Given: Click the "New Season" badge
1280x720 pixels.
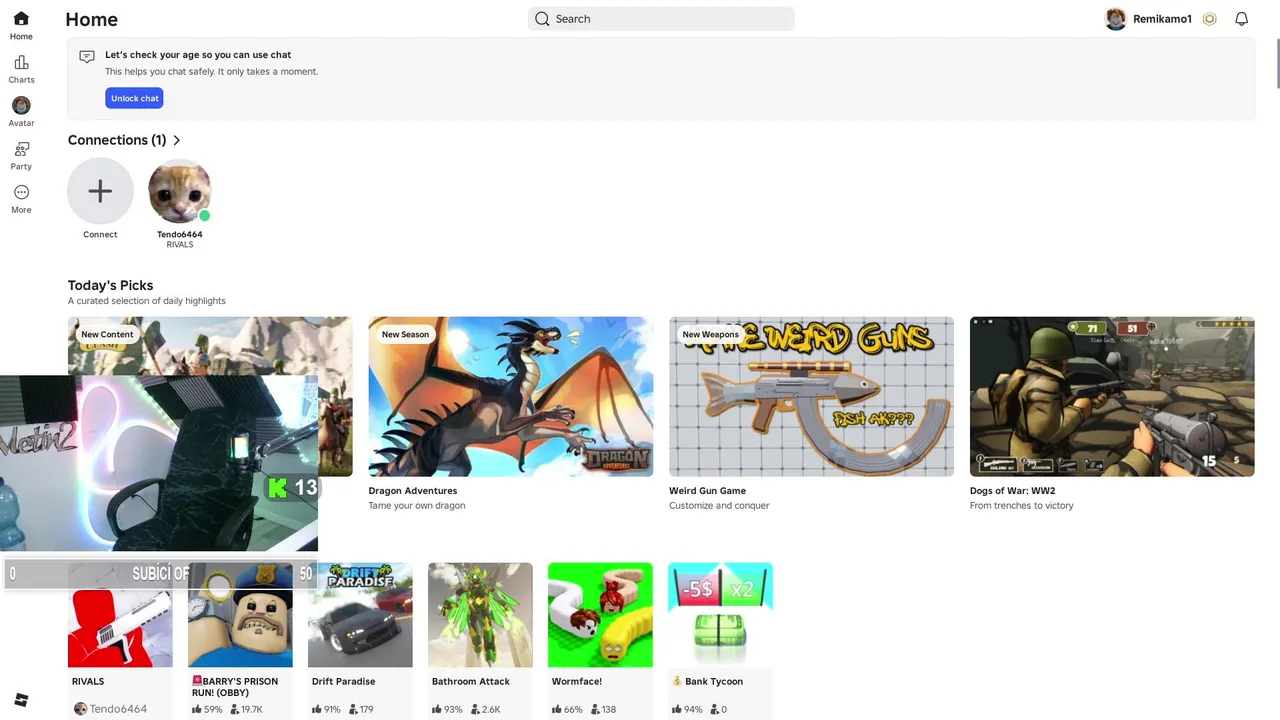Looking at the screenshot, I should tap(405, 334).
